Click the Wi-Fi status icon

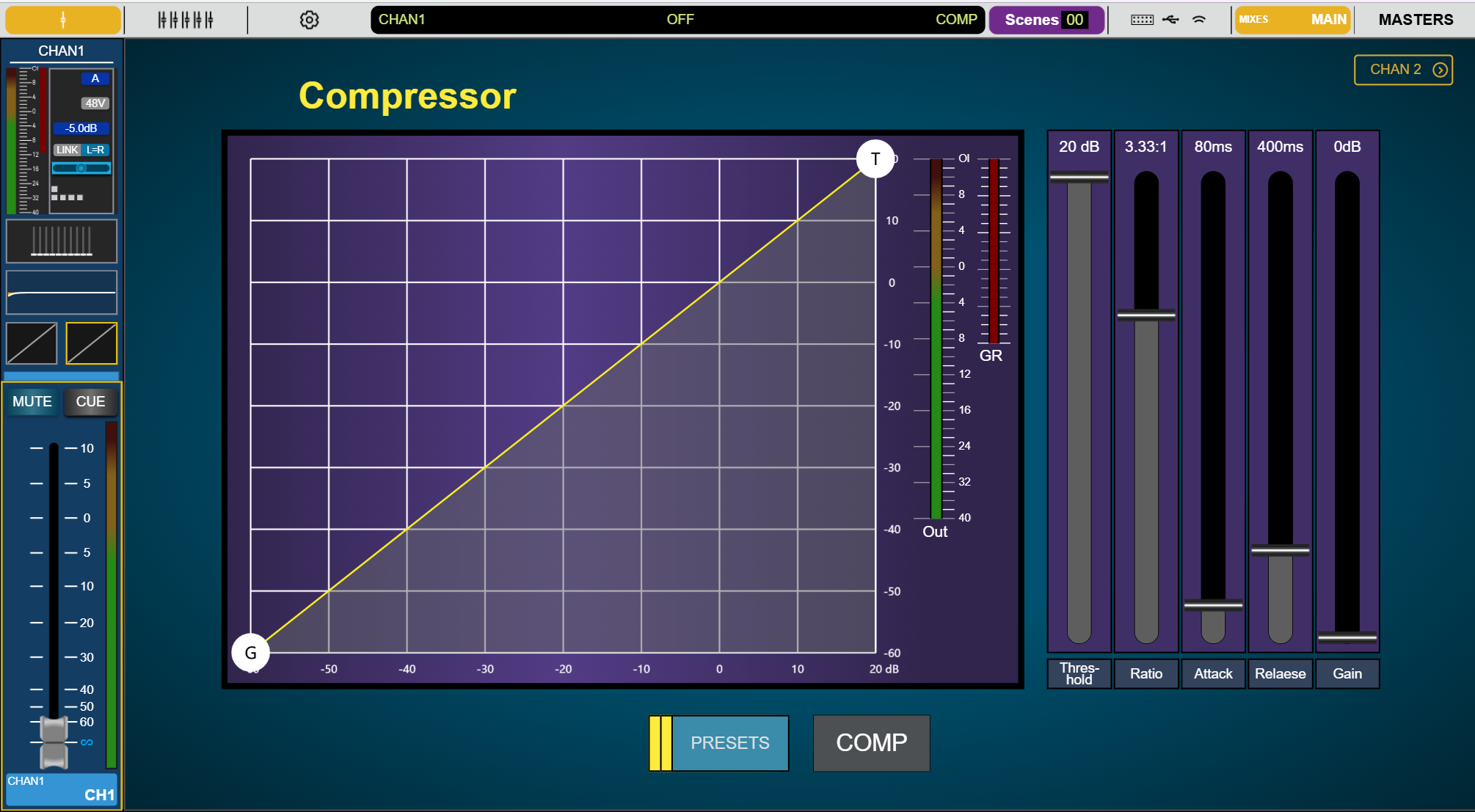pyautogui.click(x=1199, y=20)
